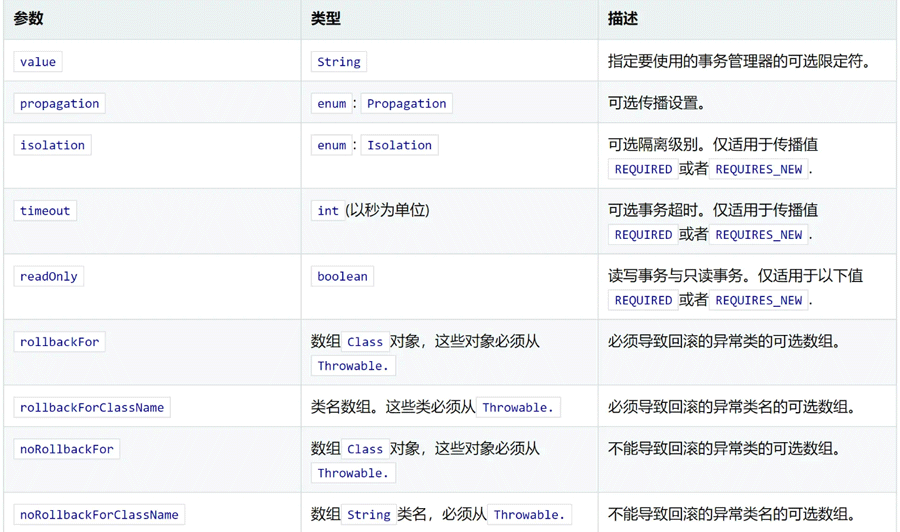Click the 参数 column header
Viewport: 900px width, 532px height.
coord(28,19)
